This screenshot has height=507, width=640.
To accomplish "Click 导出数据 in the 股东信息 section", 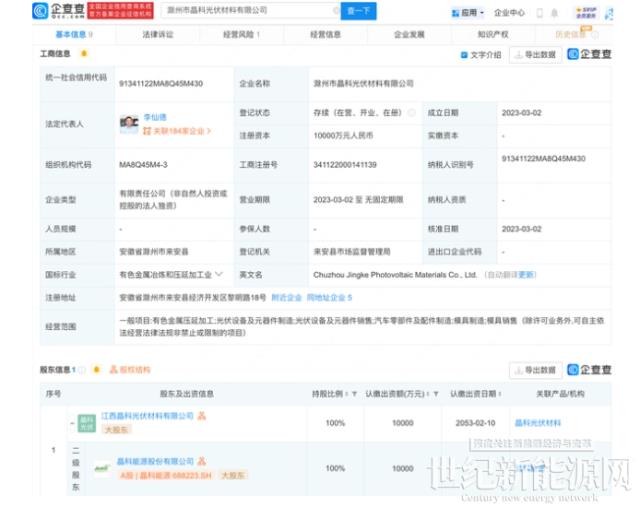I will (x=535, y=370).
